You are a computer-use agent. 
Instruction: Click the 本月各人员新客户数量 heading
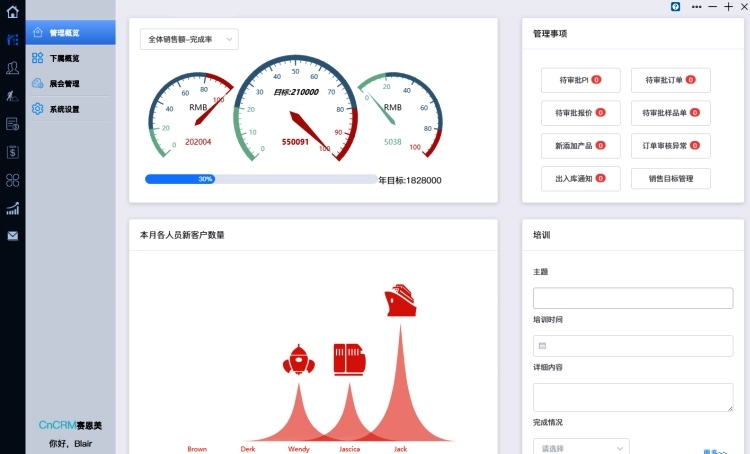[182, 235]
